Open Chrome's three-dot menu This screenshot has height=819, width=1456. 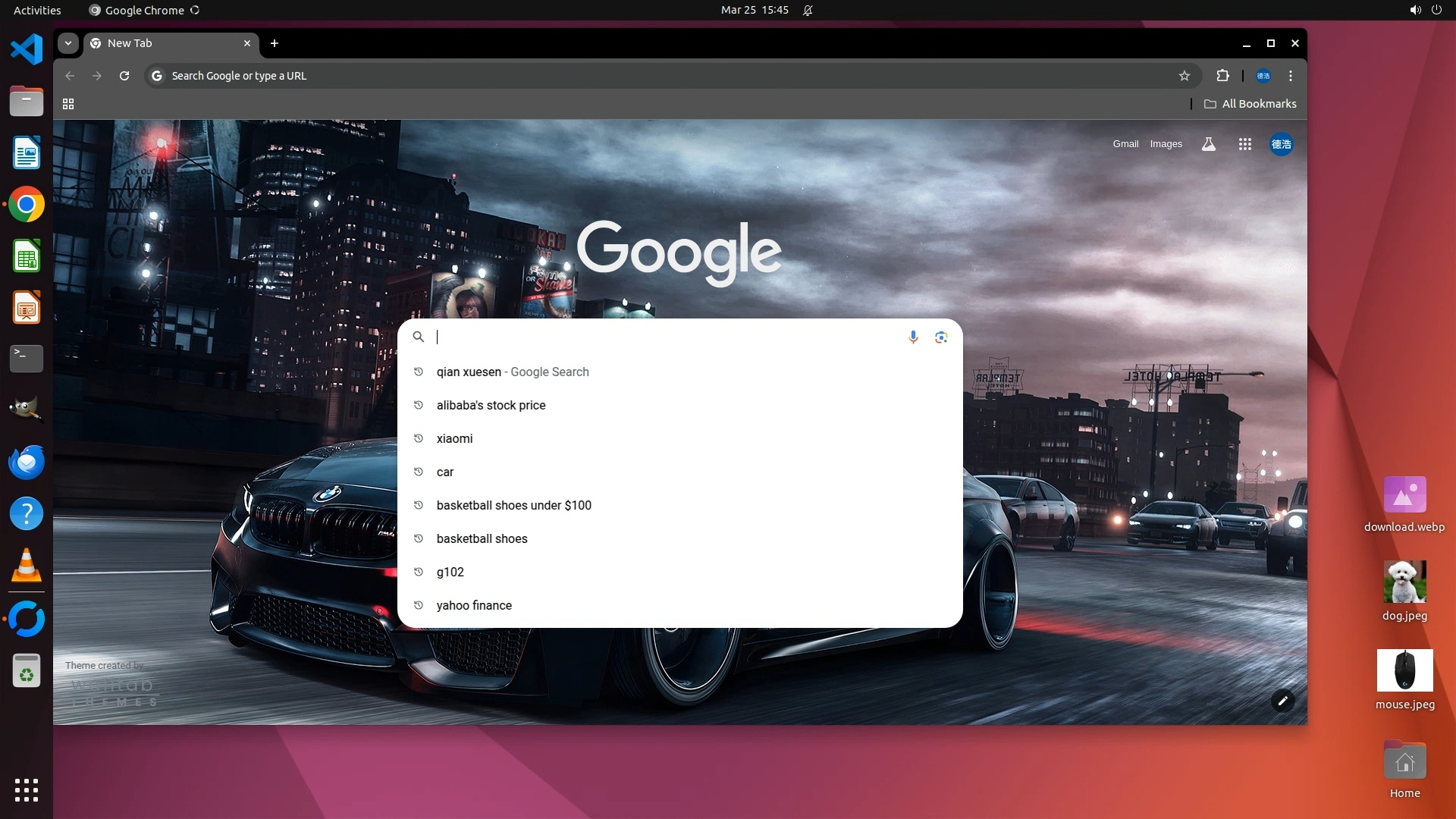click(1291, 76)
